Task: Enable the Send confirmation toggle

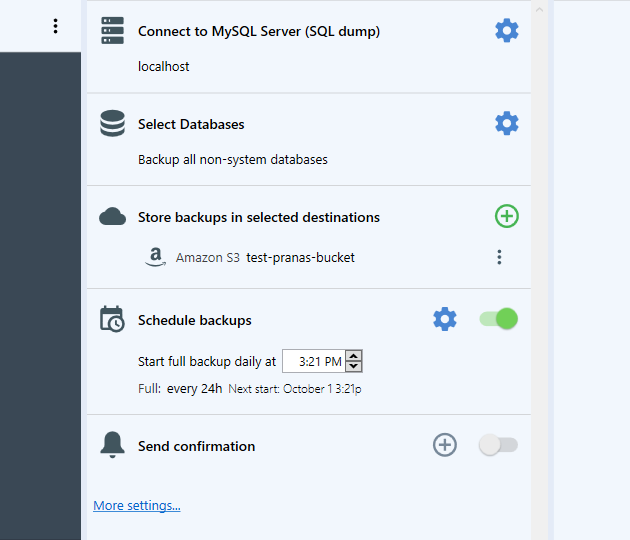Action: coord(499,445)
